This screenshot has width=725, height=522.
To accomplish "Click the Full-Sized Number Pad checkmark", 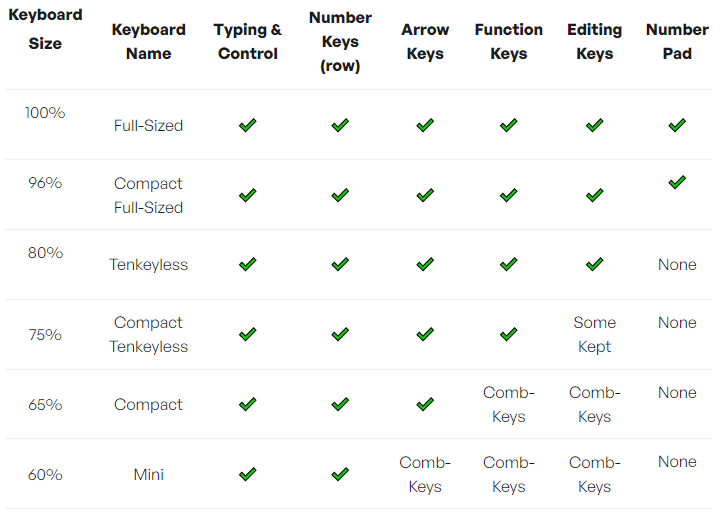I will pyautogui.click(x=677, y=125).
